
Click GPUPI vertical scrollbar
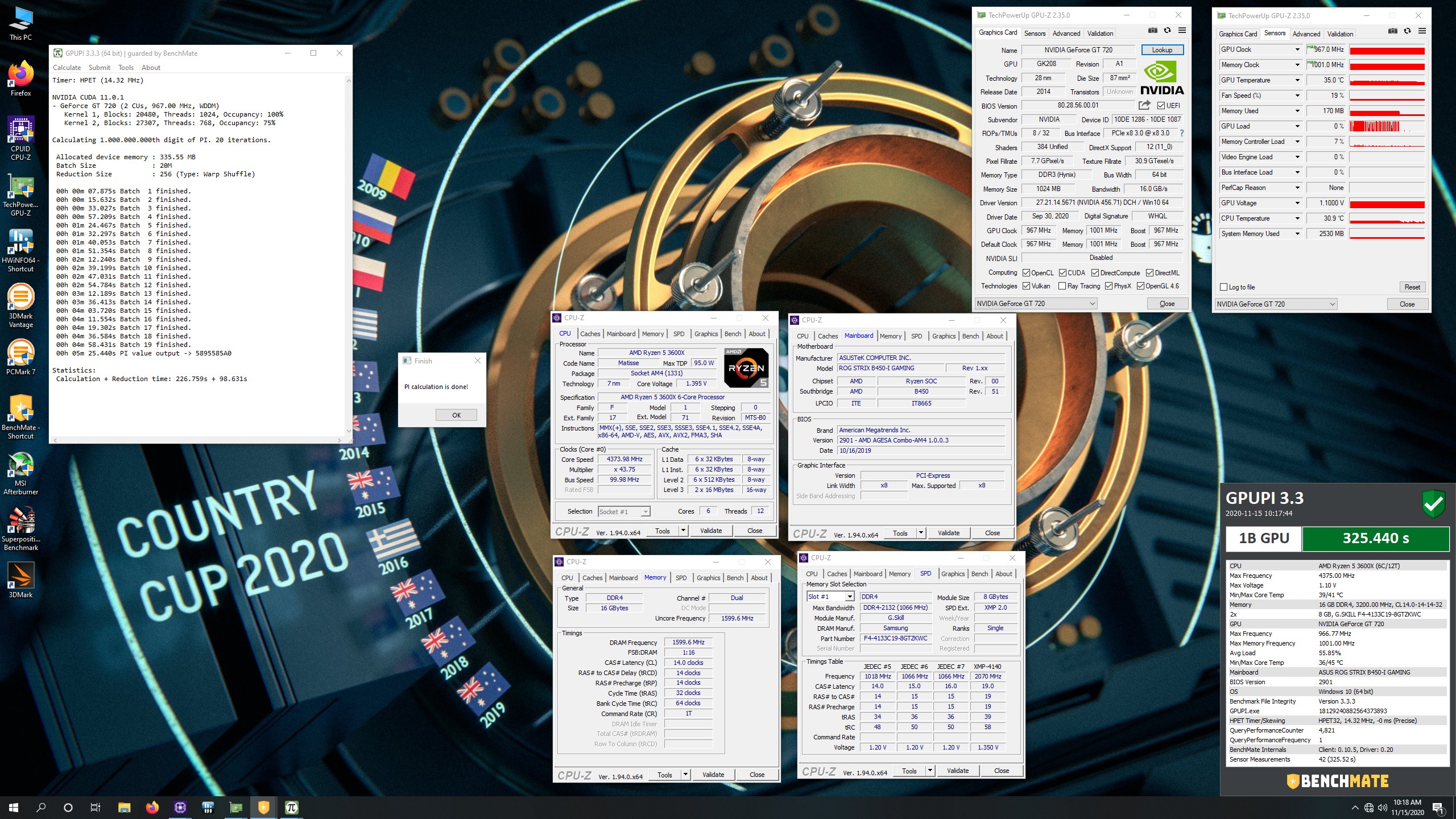click(348, 256)
